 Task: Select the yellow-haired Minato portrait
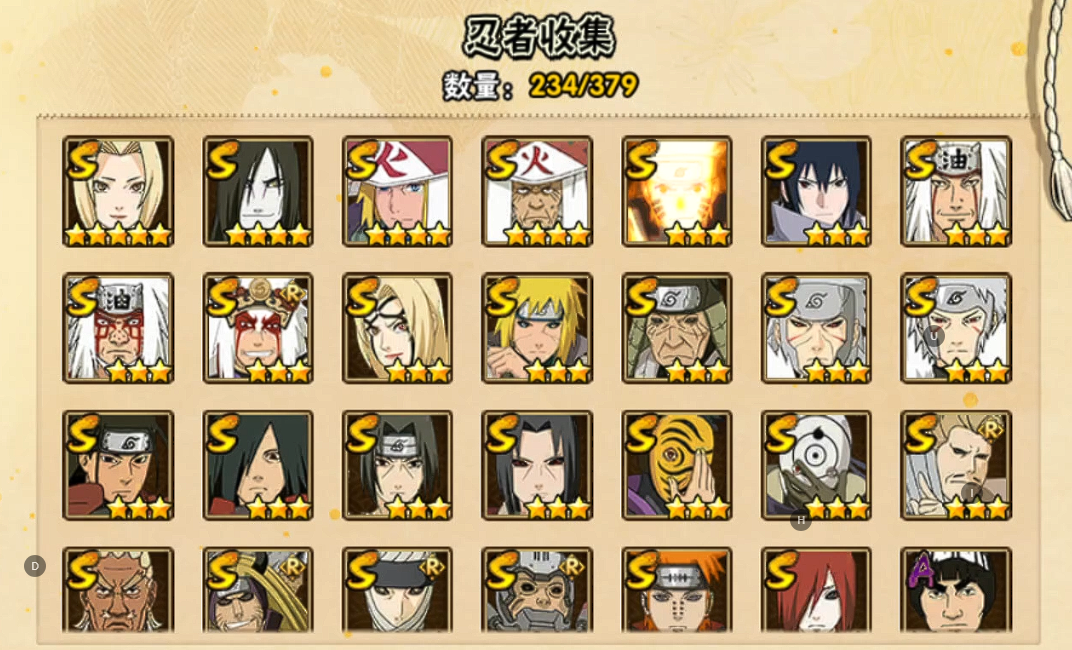pos(537,328)
